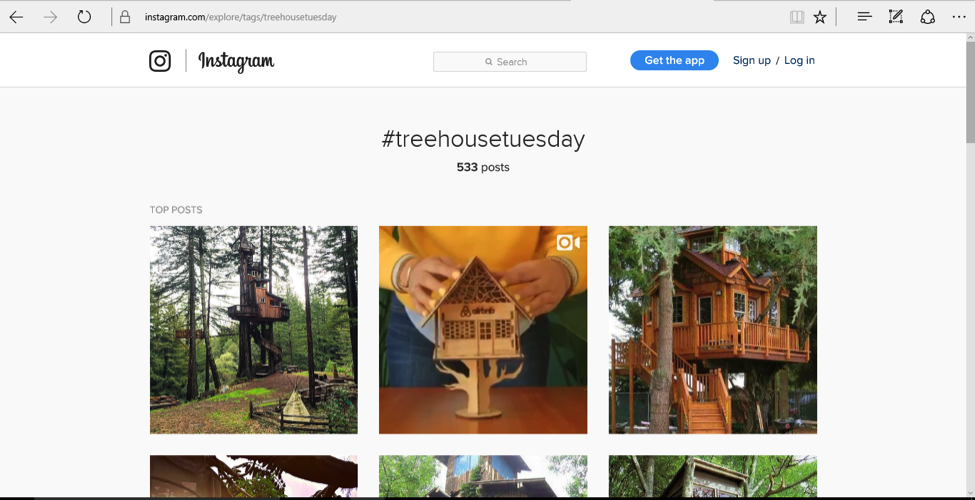Click the Get the app button
The height and width of the screenshot is (500, 975).
(674, 60)
